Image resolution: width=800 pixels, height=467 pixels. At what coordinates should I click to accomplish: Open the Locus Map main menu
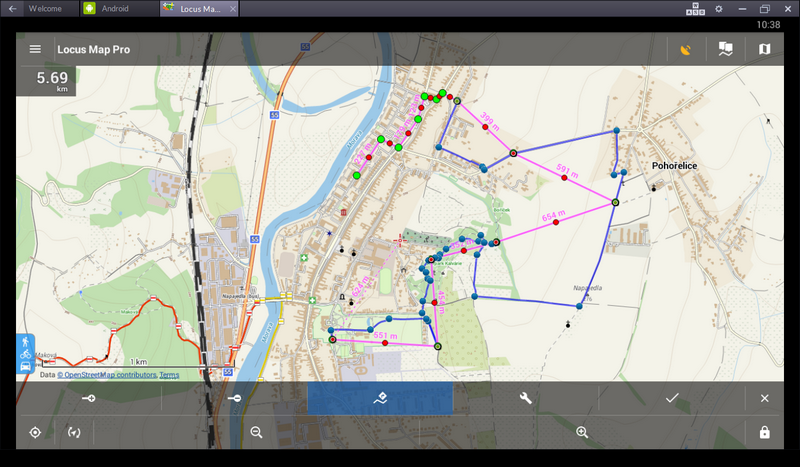coord(35,49)
